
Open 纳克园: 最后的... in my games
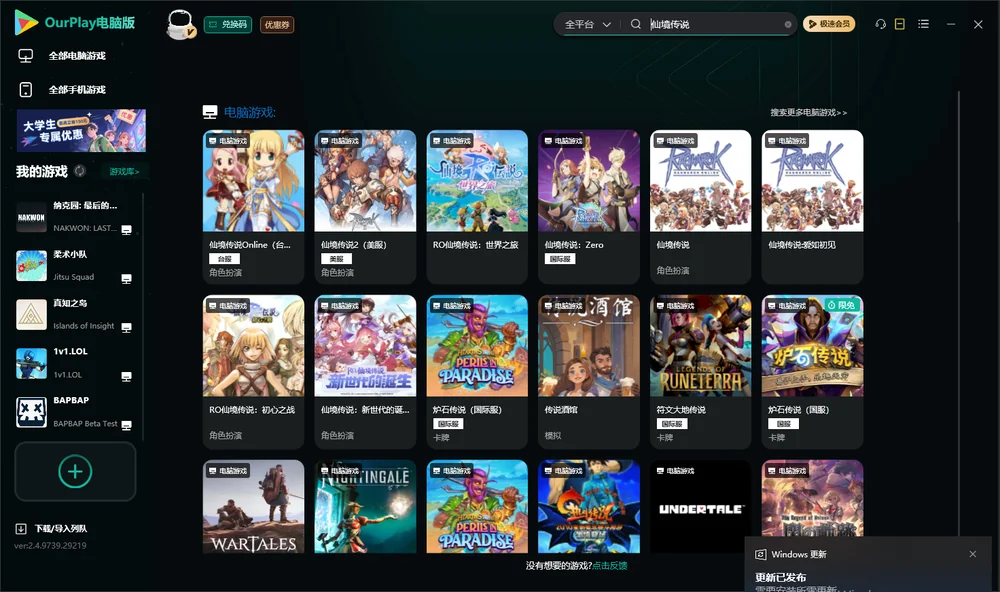pyautogui.click(x=75, y=217)
